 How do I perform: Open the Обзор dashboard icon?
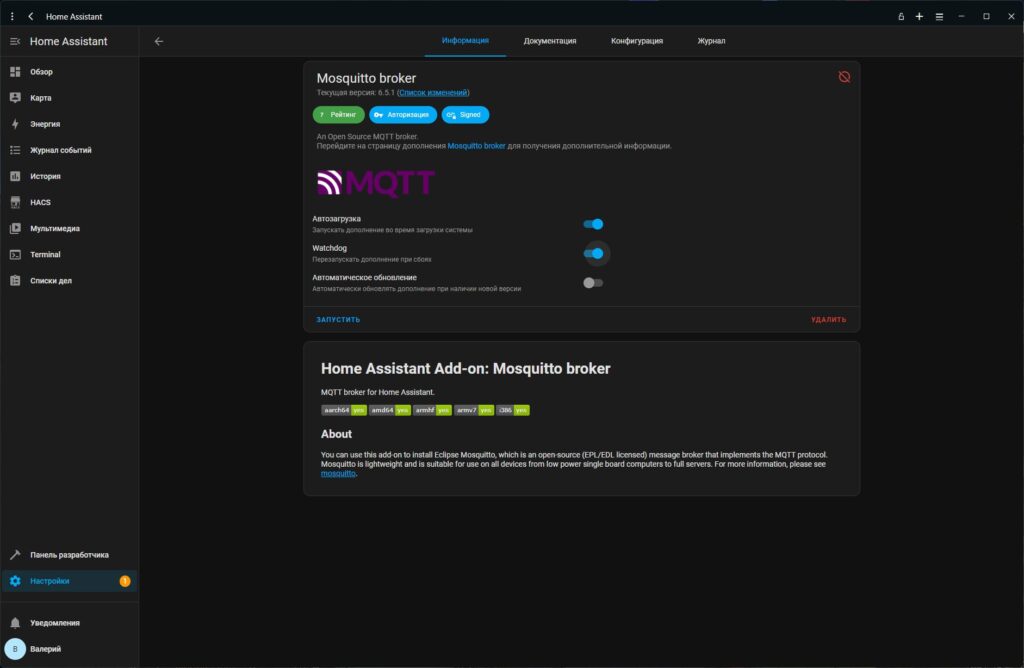point(15,72)
